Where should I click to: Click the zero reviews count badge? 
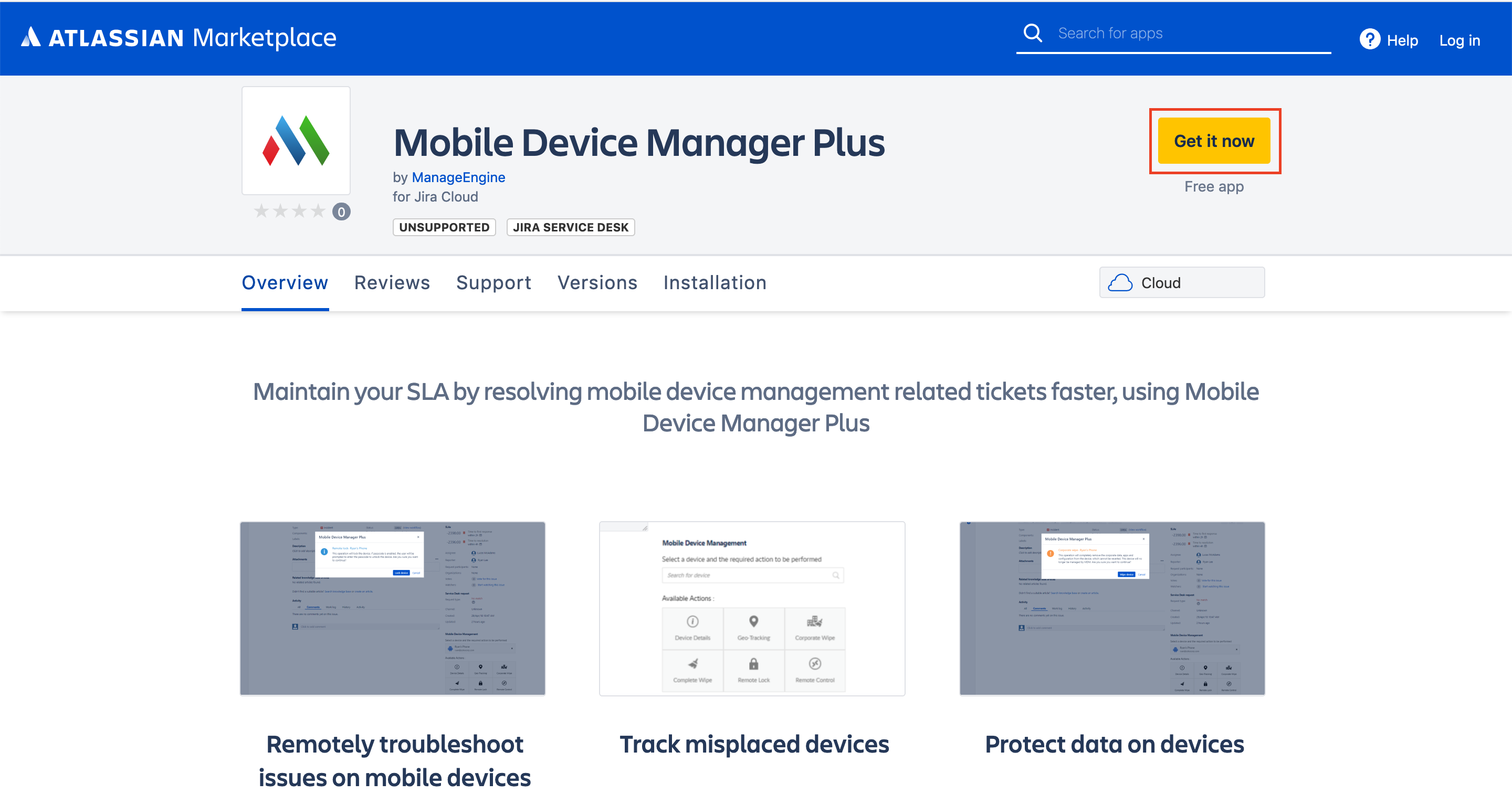(x=341, y=212)
